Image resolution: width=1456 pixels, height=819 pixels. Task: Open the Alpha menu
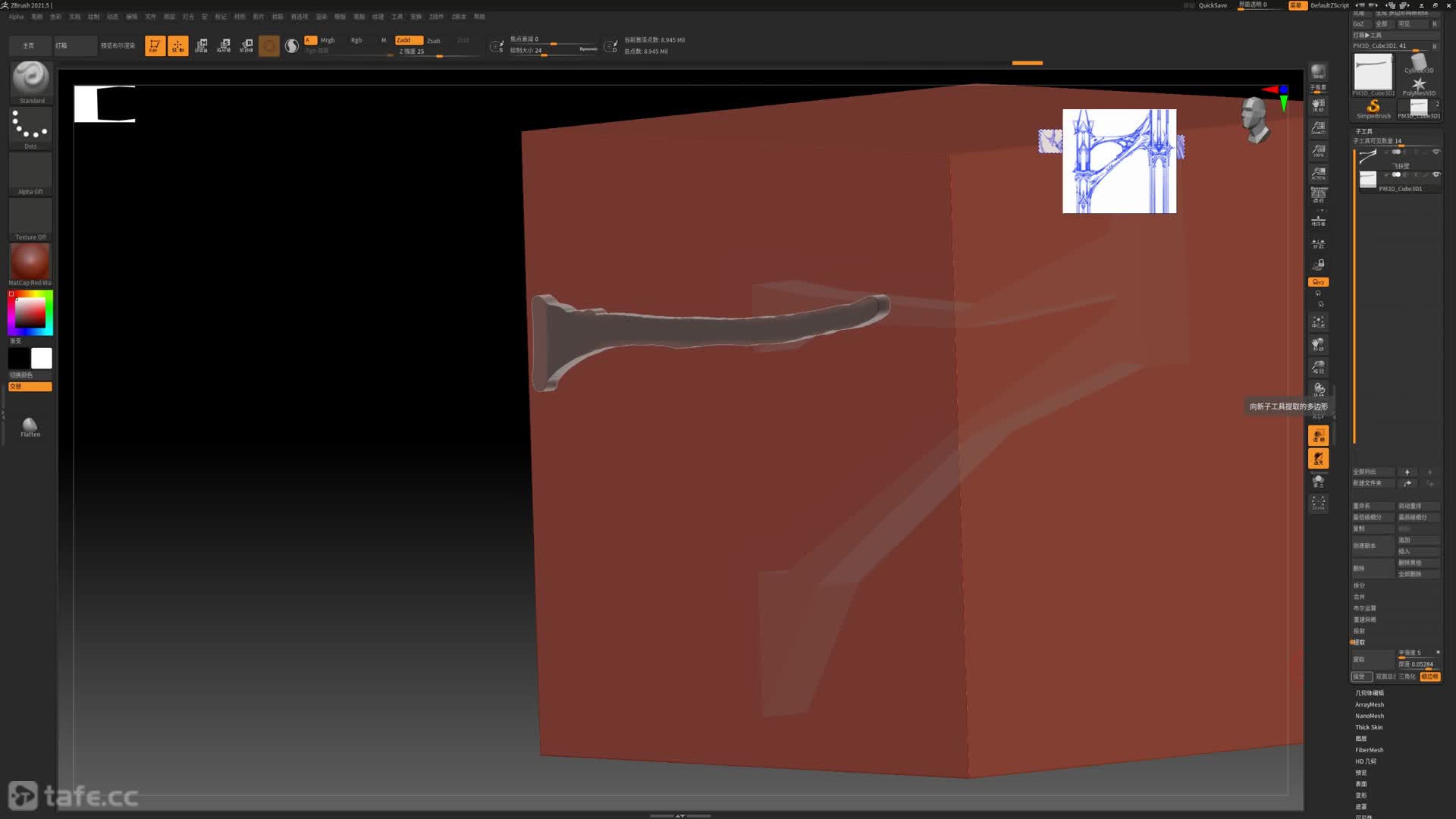(16, 17)
